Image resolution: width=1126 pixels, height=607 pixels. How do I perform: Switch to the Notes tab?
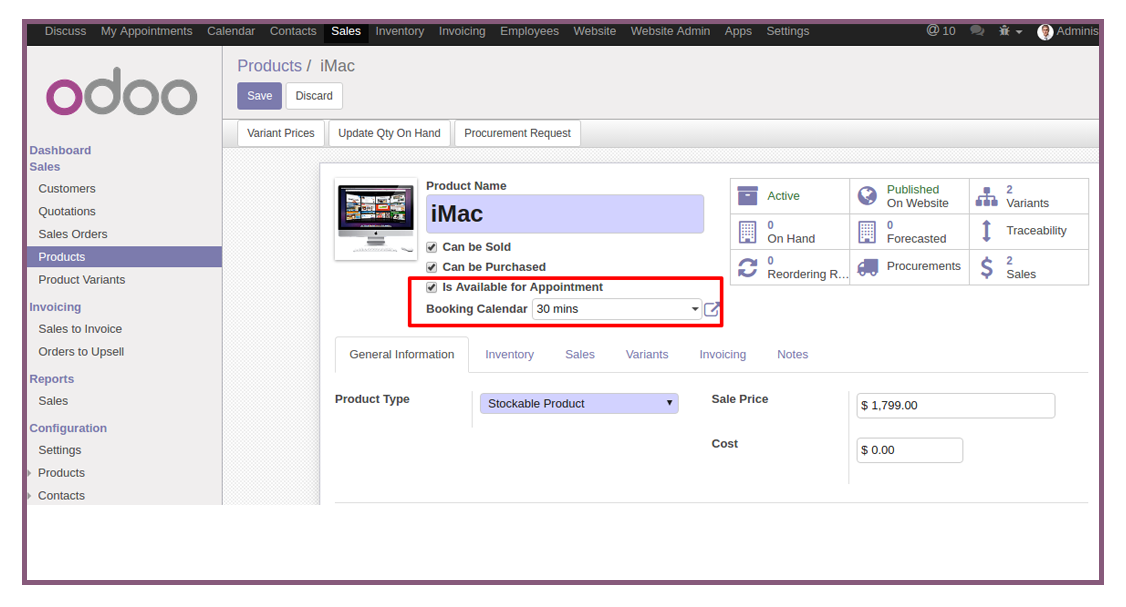point(792,354)
